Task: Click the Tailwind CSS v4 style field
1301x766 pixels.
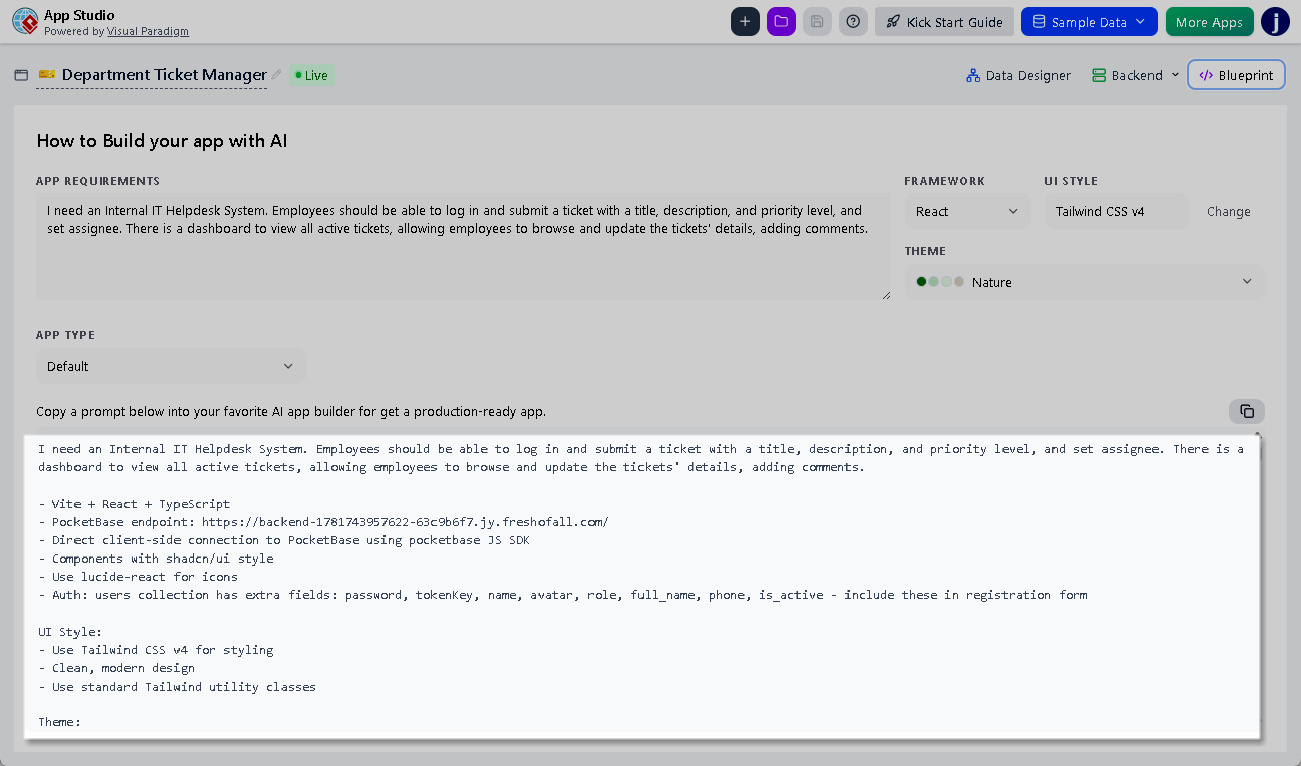Action: click(1116, 211)
